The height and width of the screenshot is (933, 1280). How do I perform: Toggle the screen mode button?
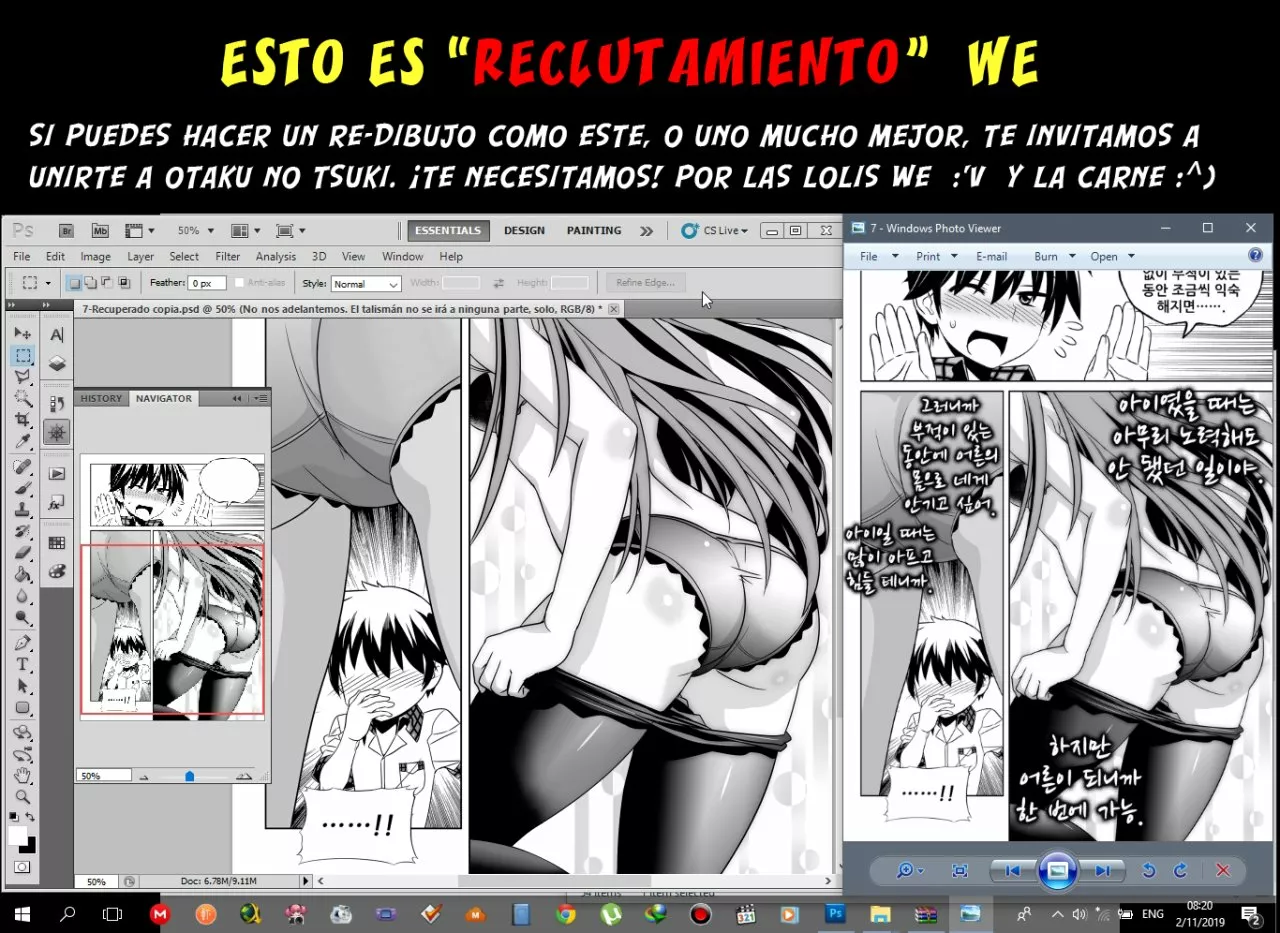pyautogui.click(x=285, y=230)
